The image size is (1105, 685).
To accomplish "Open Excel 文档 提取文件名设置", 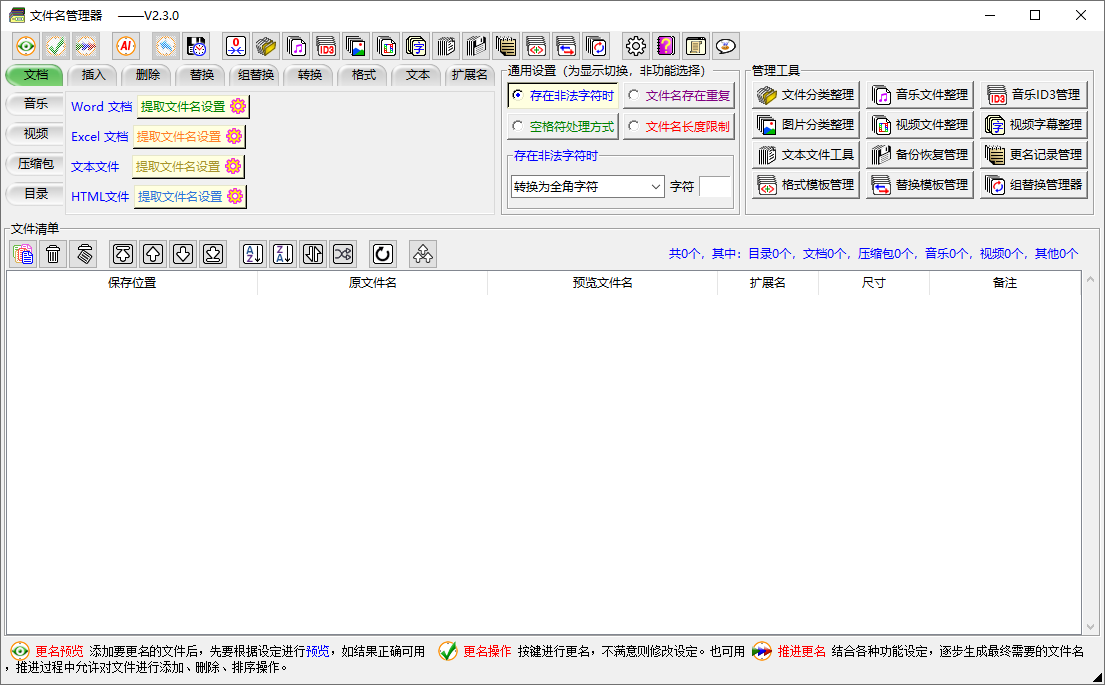I will [x=189, y=136].
